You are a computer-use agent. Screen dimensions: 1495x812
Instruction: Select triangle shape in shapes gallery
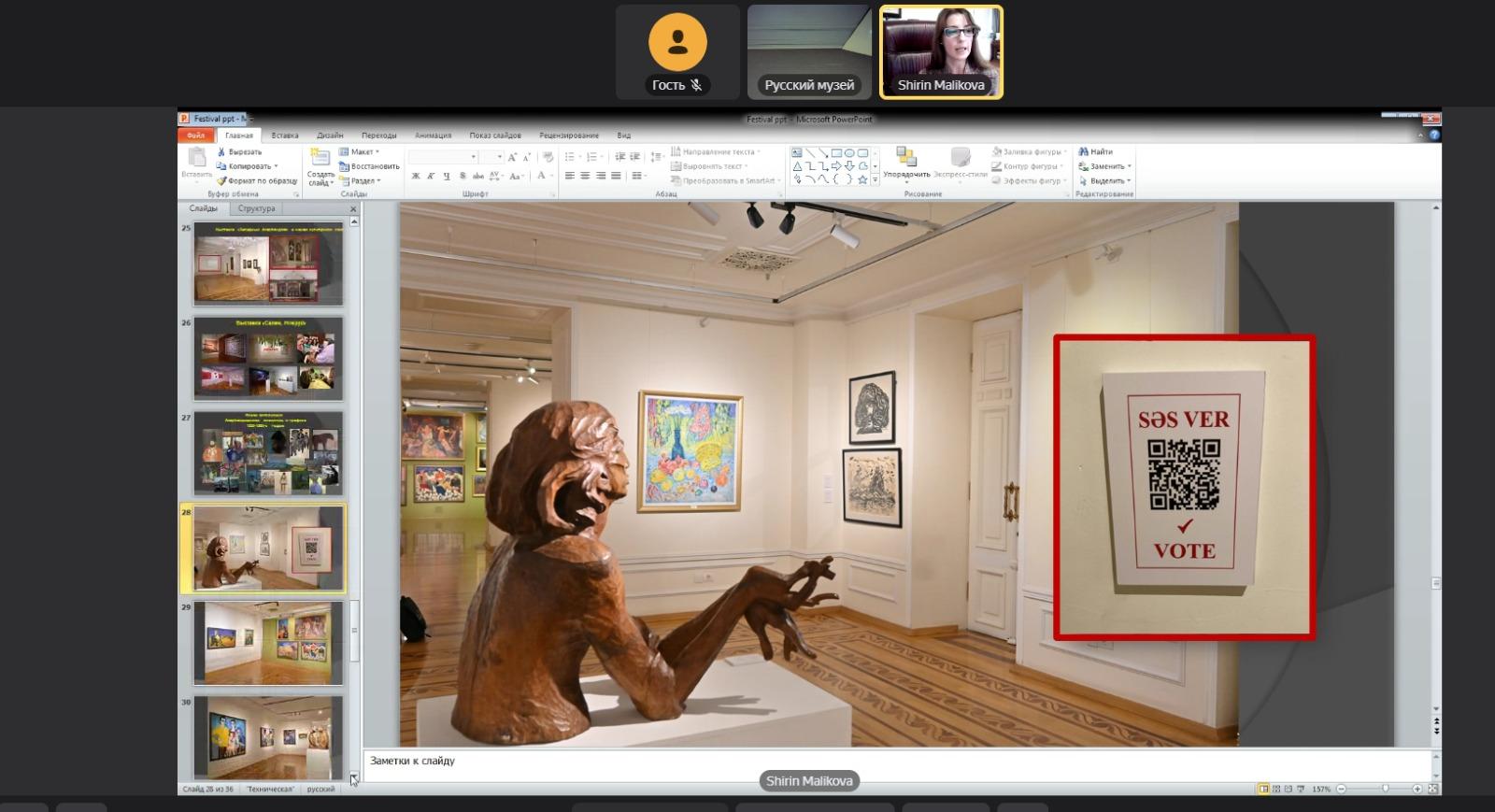(797, 165)
